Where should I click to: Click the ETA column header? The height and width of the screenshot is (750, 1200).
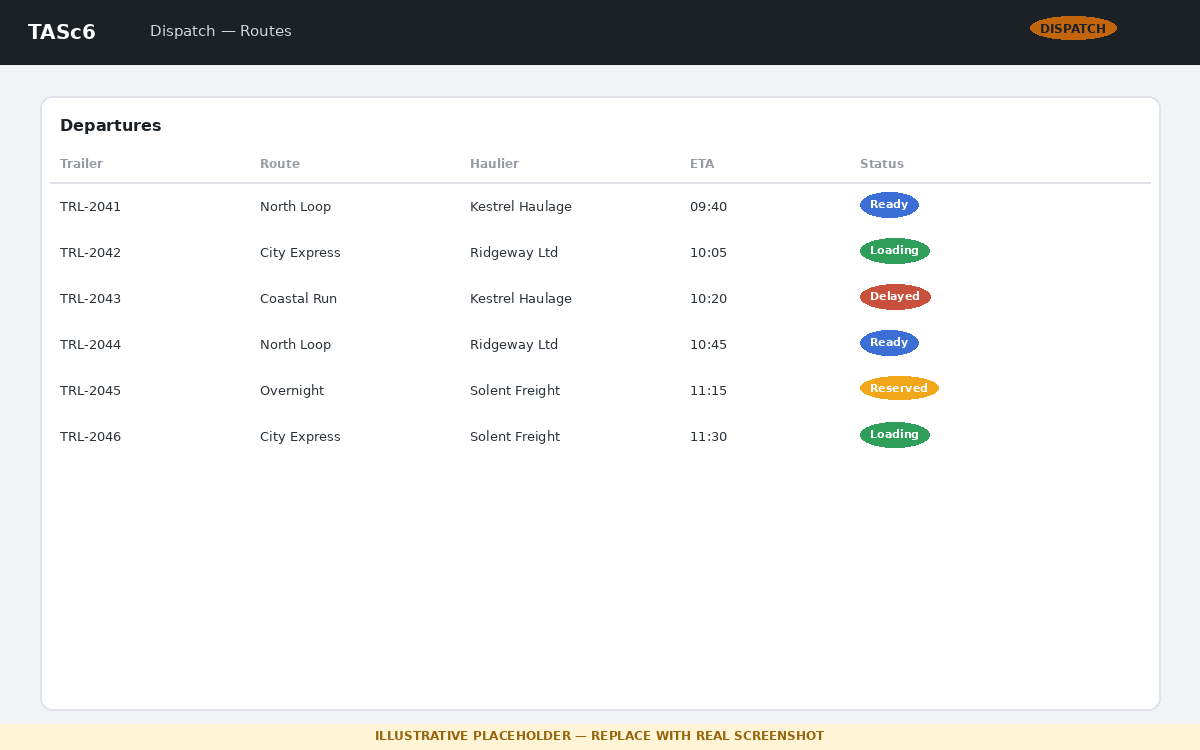[x=702, y=164]
